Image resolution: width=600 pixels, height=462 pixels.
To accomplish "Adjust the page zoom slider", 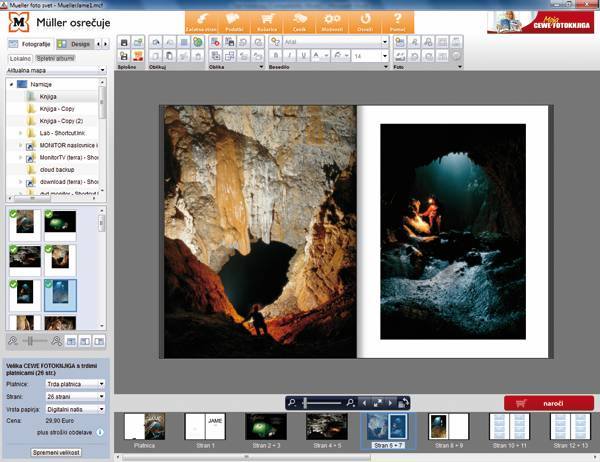I will (x=321, y=403).
